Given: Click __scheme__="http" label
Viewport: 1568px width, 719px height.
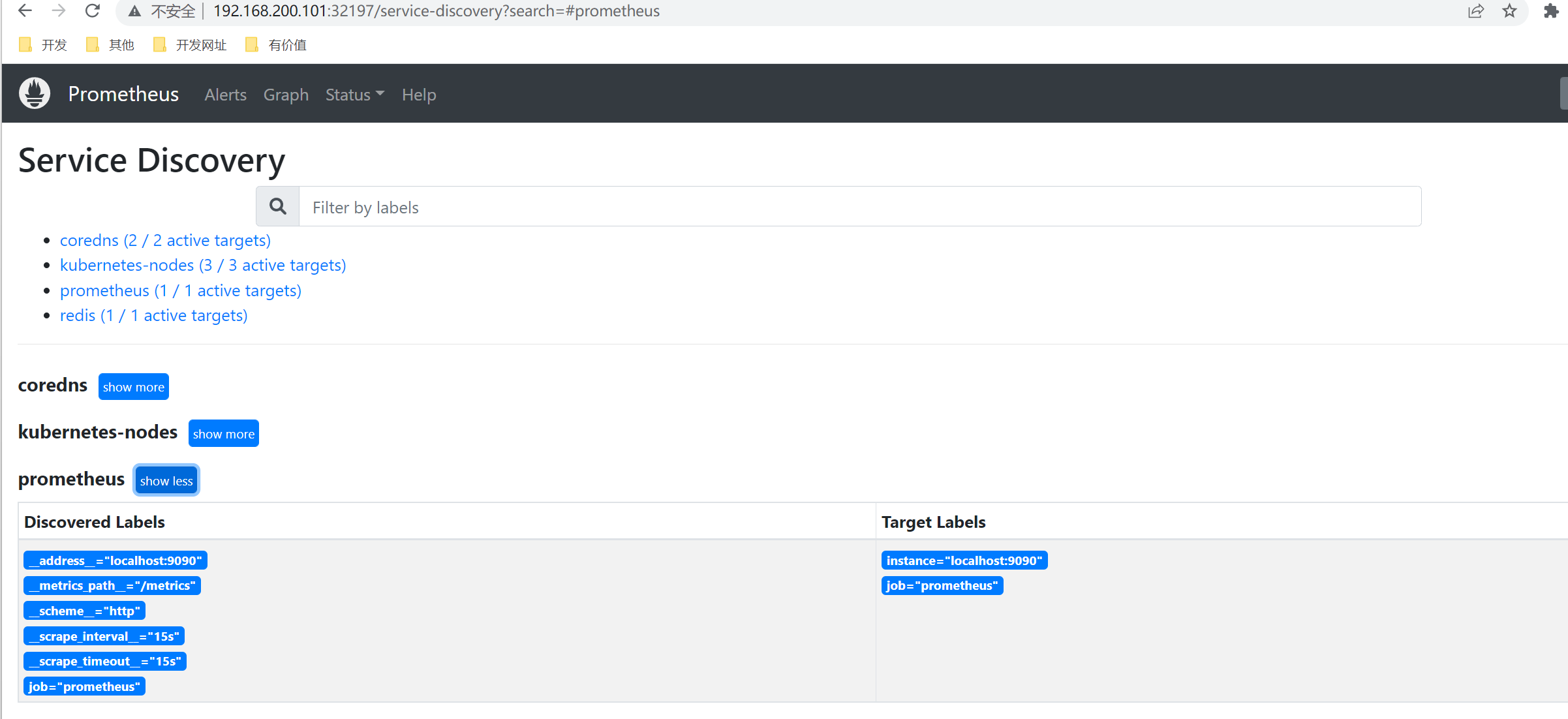Looking at the screenshot, I should pyautogui.click(x=85, y=611).
